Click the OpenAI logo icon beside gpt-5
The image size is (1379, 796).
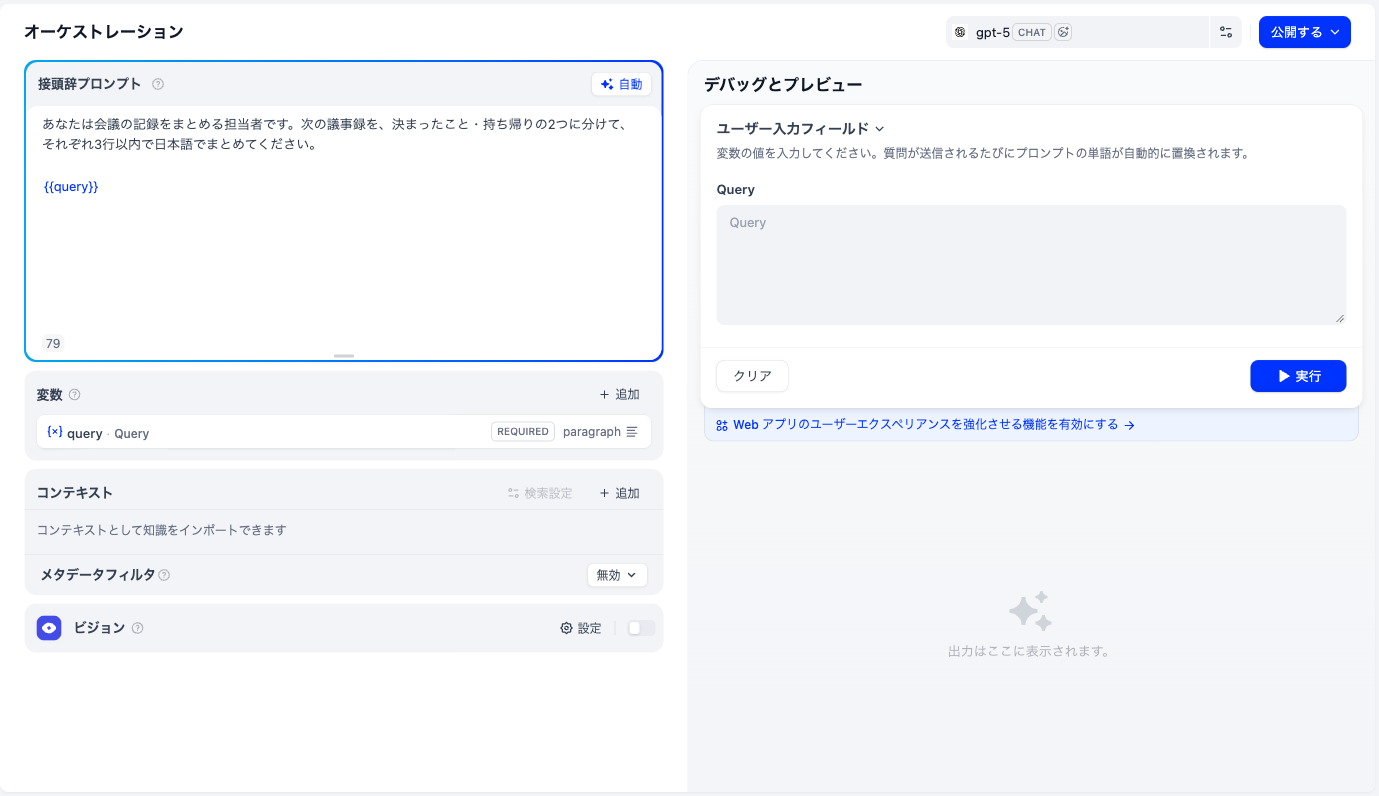coord(960,32)
